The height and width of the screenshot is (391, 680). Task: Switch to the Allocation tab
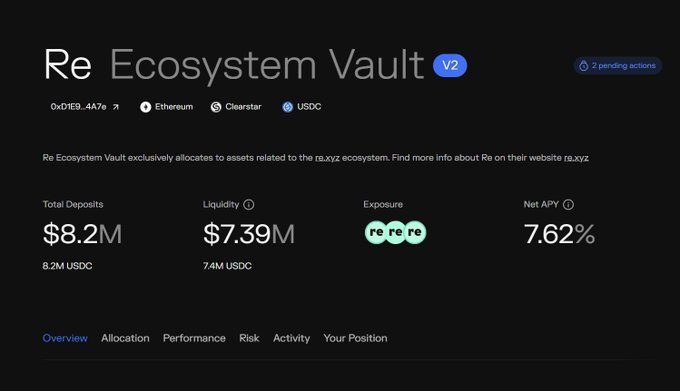coord(125,338)
